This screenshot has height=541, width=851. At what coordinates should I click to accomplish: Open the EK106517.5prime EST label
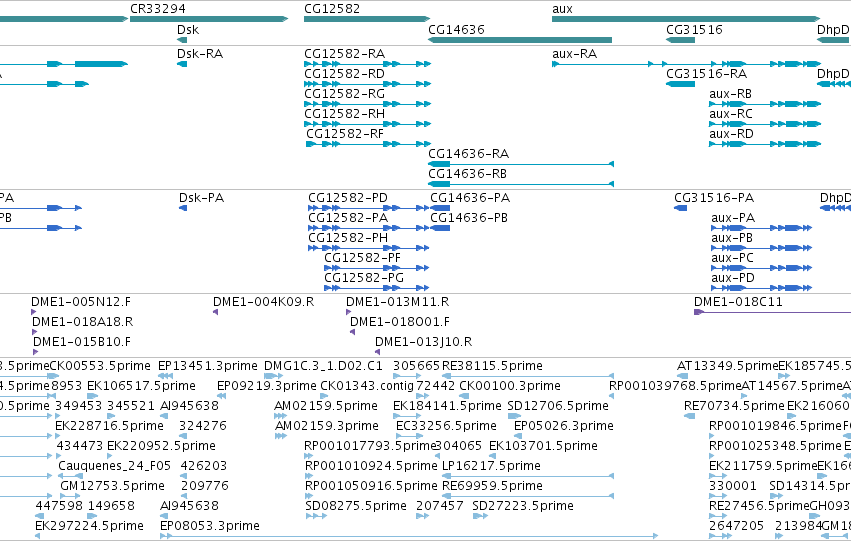point(141,386)
